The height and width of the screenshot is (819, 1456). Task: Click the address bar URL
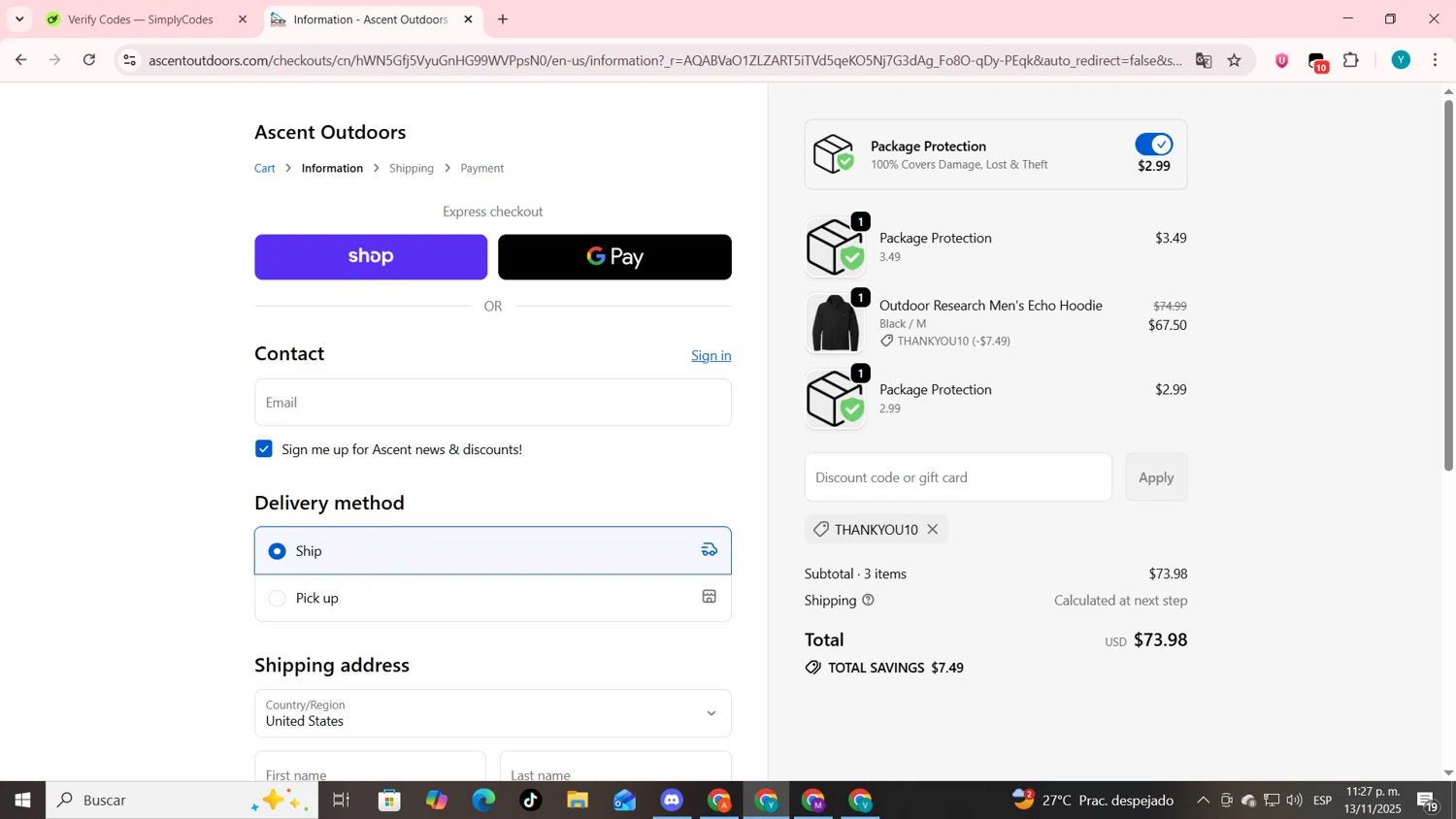click(x=666, y=60)
